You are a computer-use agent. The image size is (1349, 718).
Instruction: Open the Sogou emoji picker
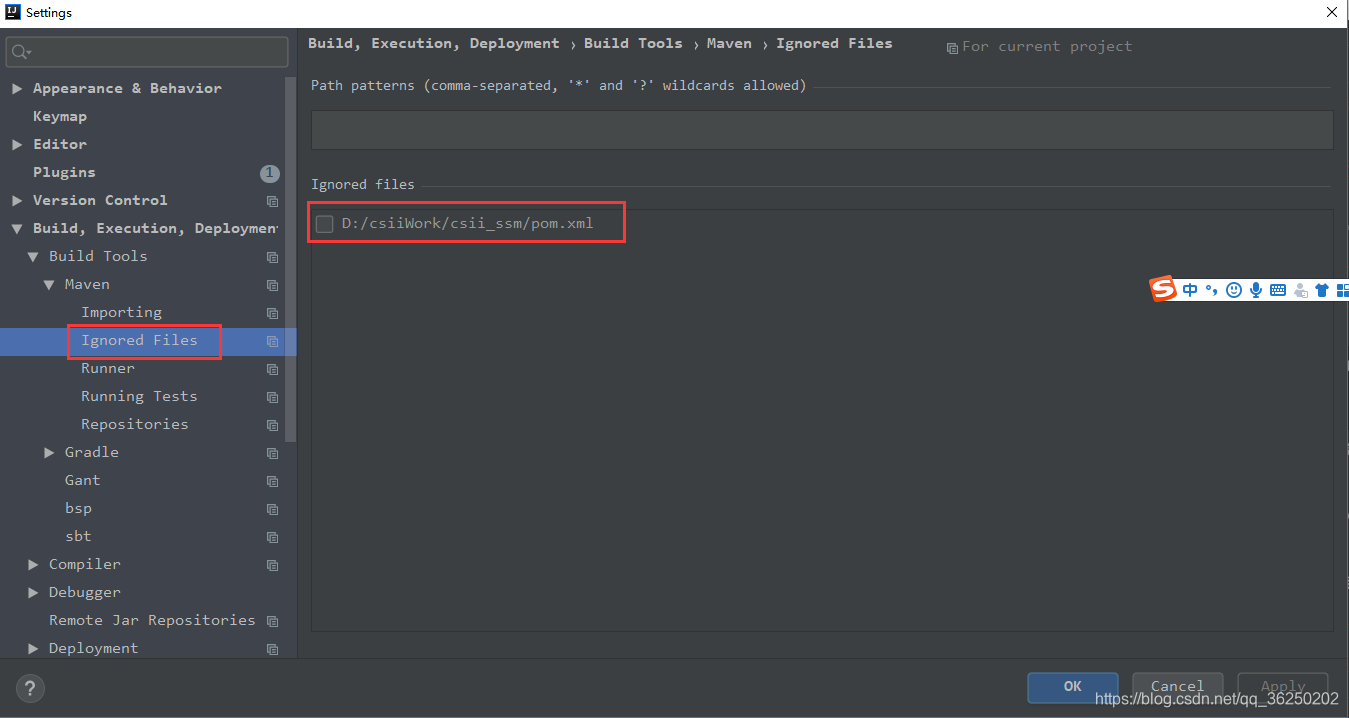pyautogui.click(x=1234, y=290)
